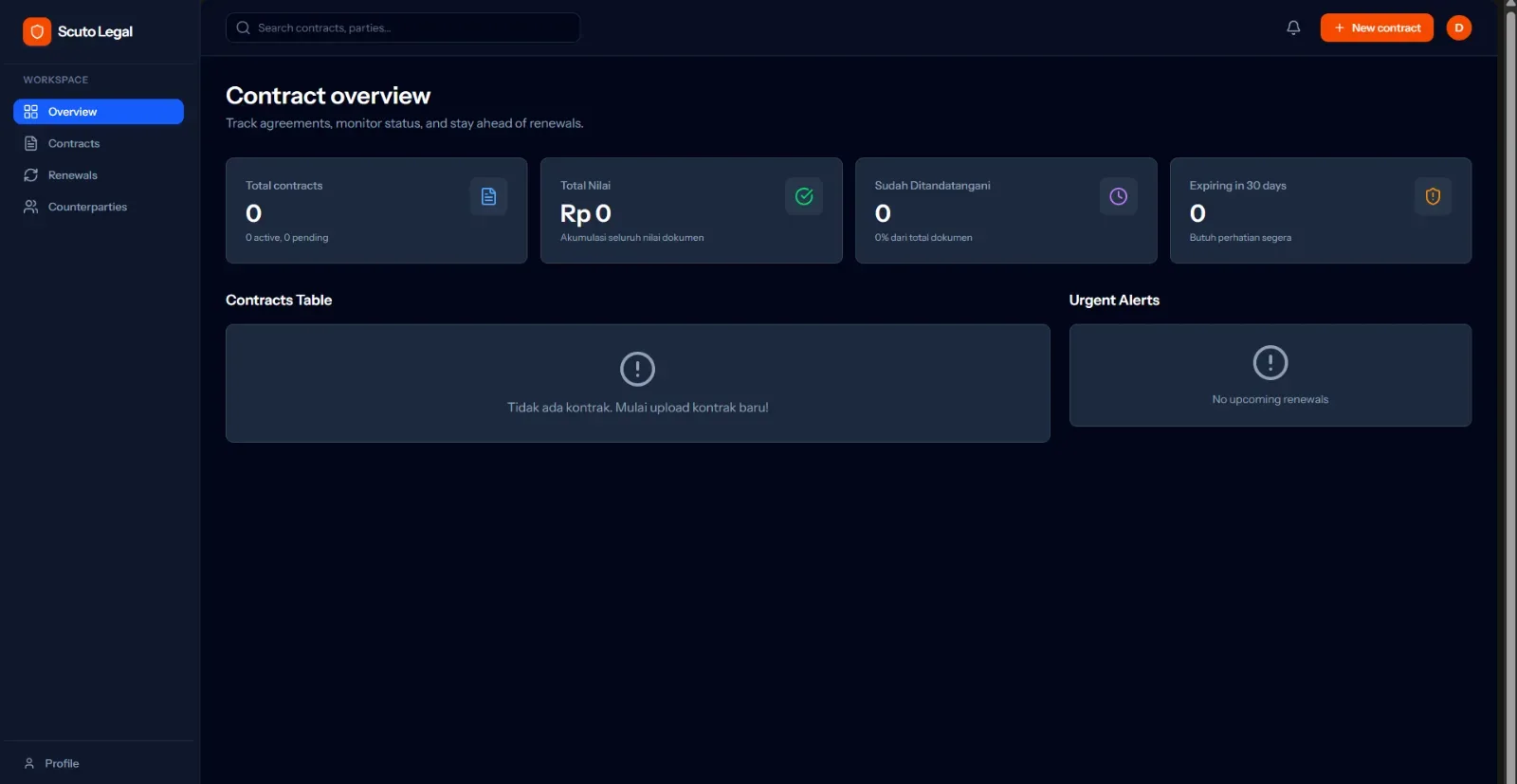
Task: Click the Expiring in 30 days card
Action: pos(1321,210)
